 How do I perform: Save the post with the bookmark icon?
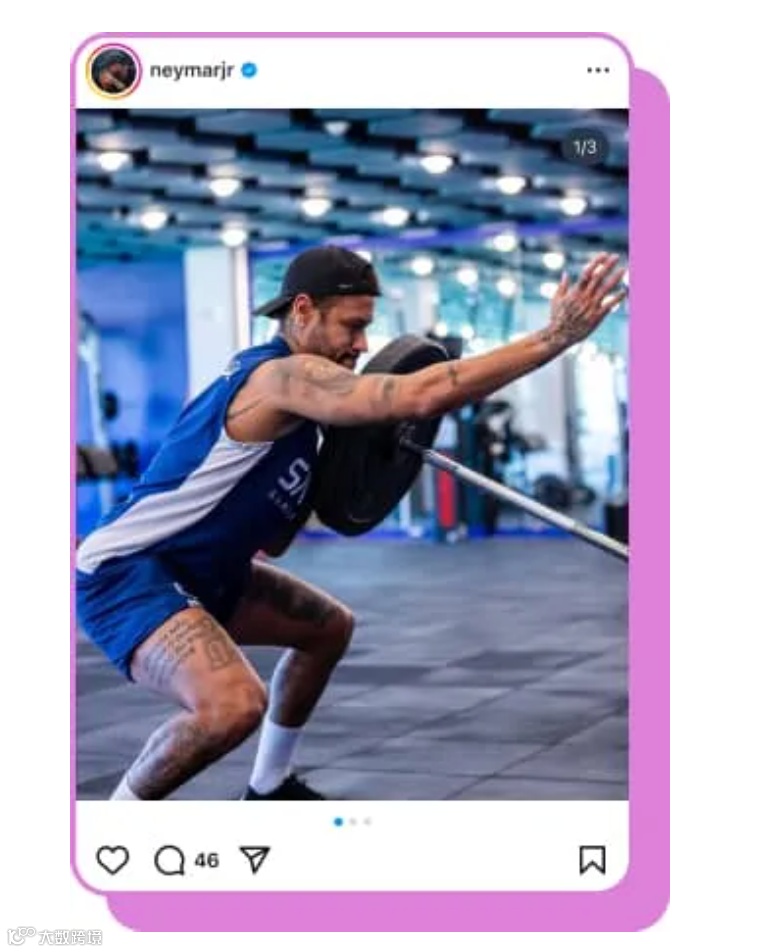click(592, 860)
